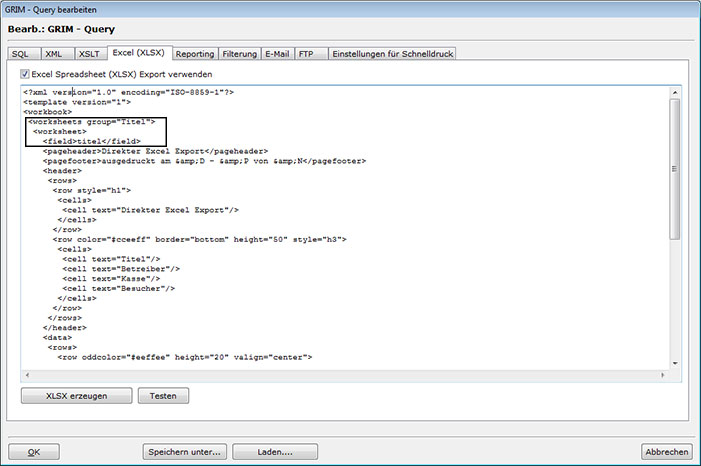The image size is (701, 466).
Task: Select the FTP tab
Action: (x=308, y=54)
